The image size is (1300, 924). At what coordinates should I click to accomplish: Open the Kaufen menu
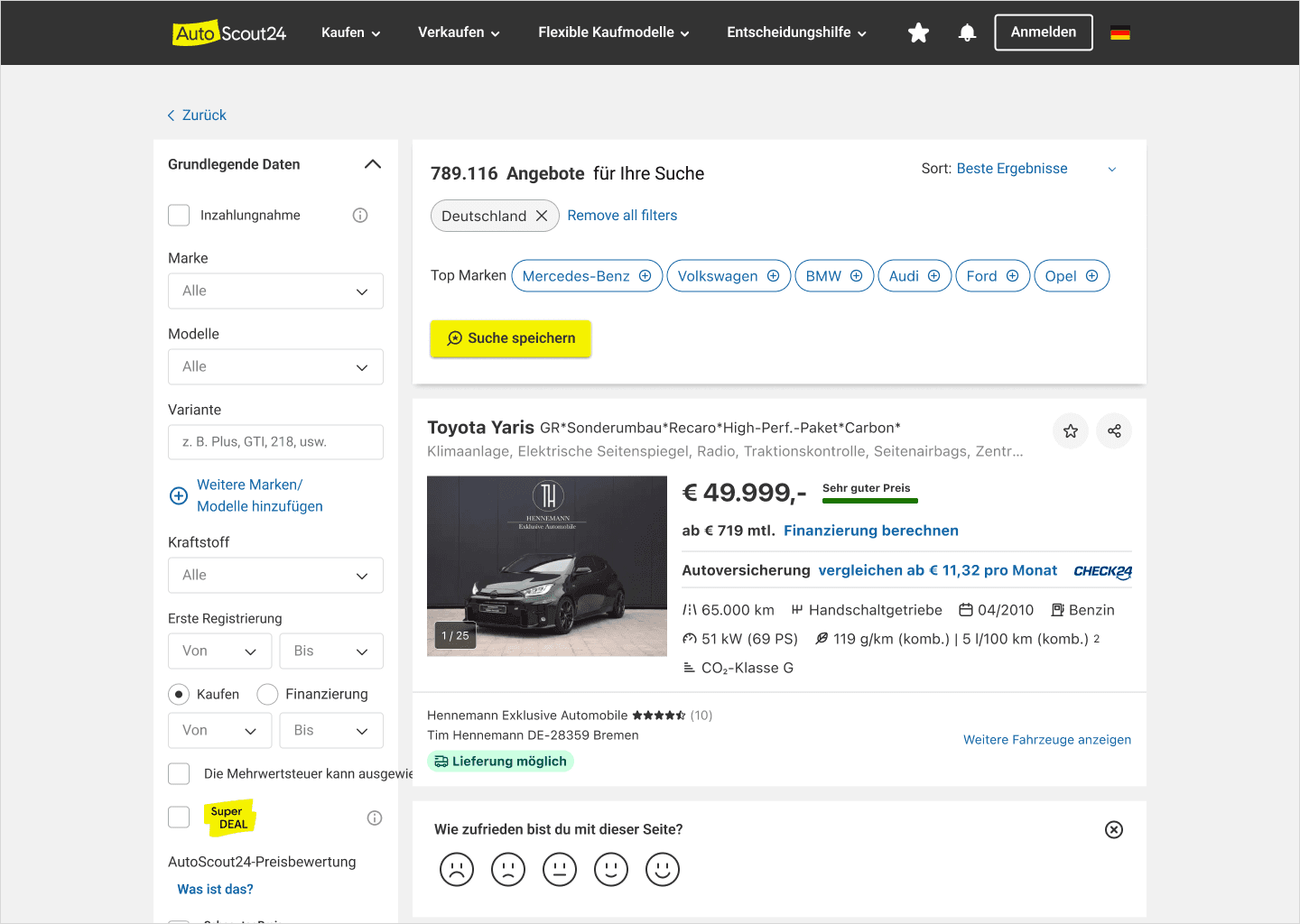pyautogui.click(x=350, y=32)
